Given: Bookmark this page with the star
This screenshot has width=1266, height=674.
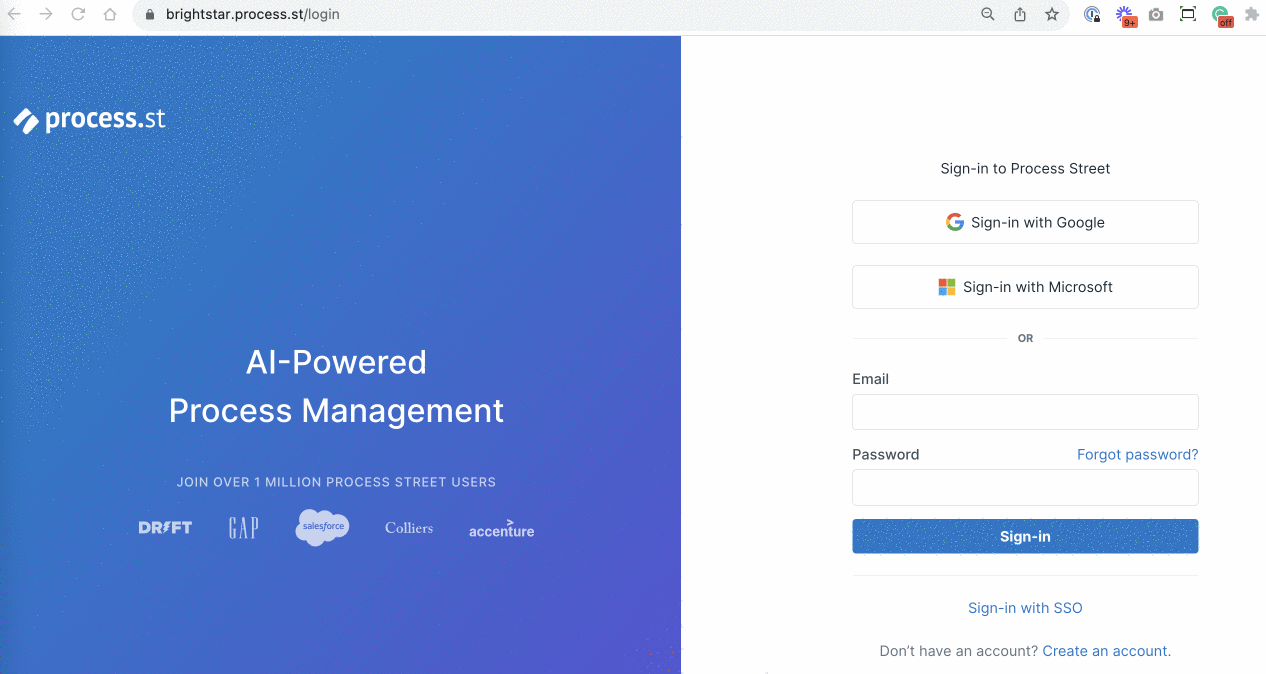Looking at the screenshot, I should click(x=1052, y=14).
